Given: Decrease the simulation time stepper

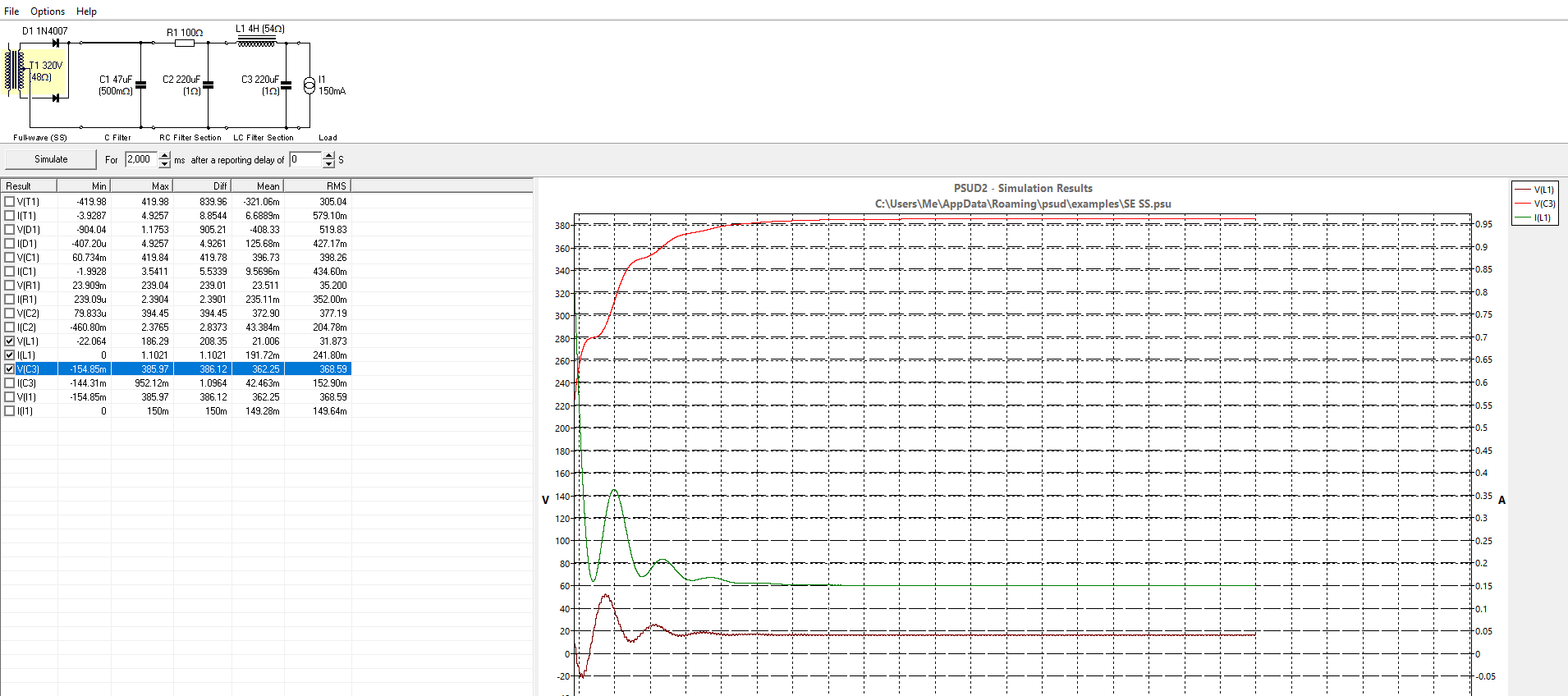Looking at the screenshot, I should click(x=164, y=163).
